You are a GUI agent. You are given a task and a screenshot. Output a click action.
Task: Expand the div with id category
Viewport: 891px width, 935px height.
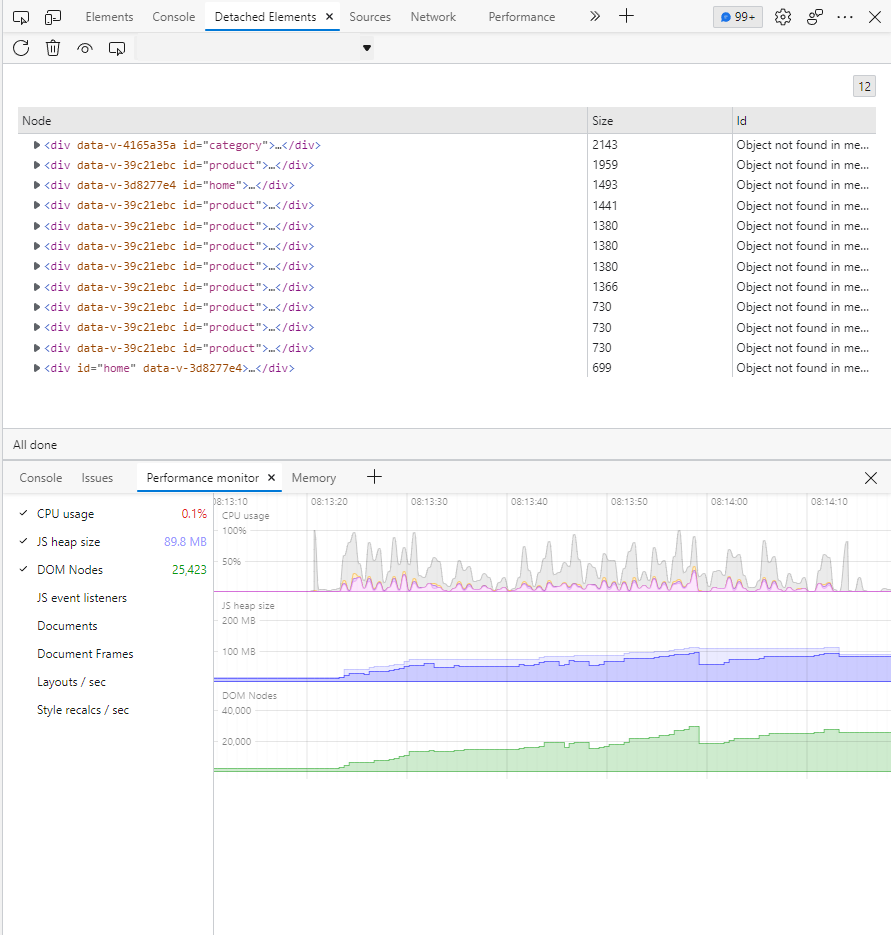coord(36,144)
